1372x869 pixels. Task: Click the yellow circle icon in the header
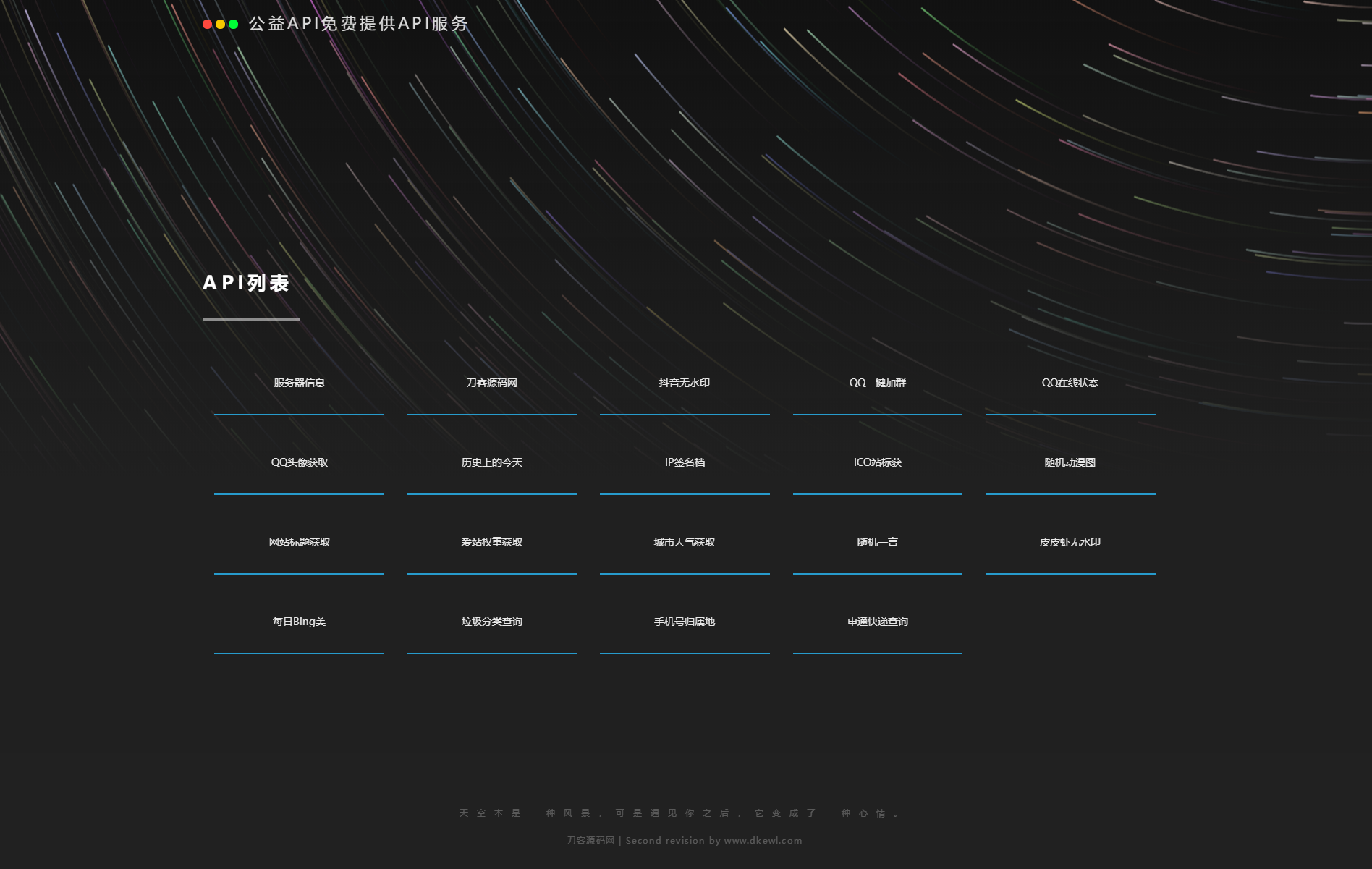pyautogui.click(x=219, y=24)
